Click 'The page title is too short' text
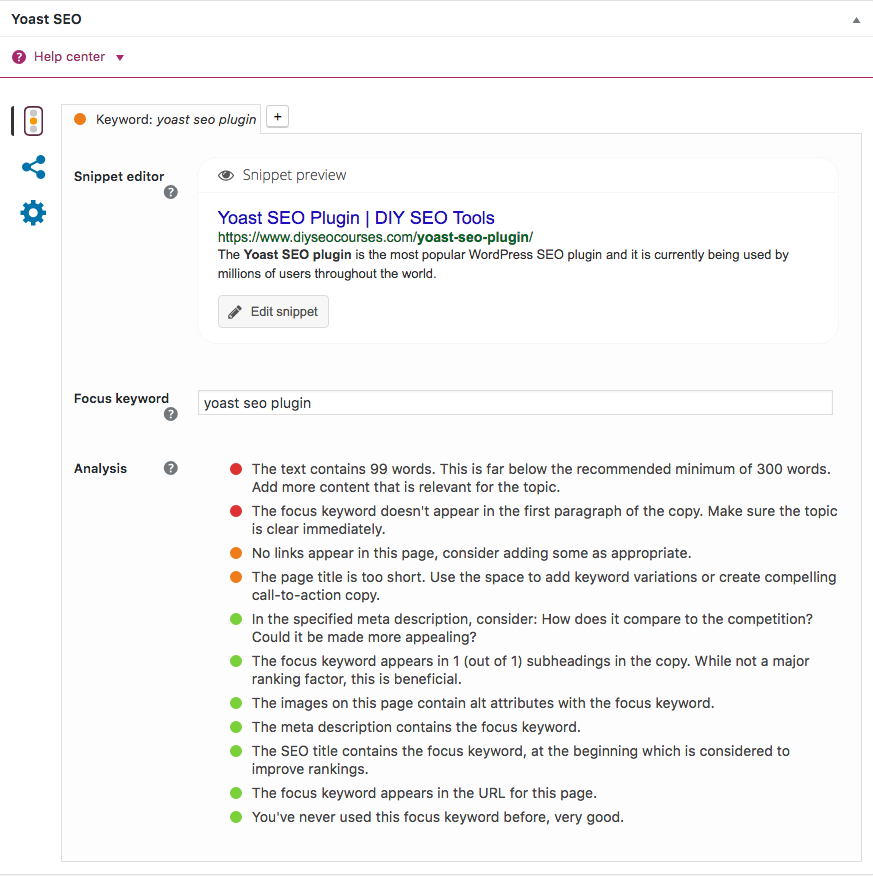 pos(544,585)
